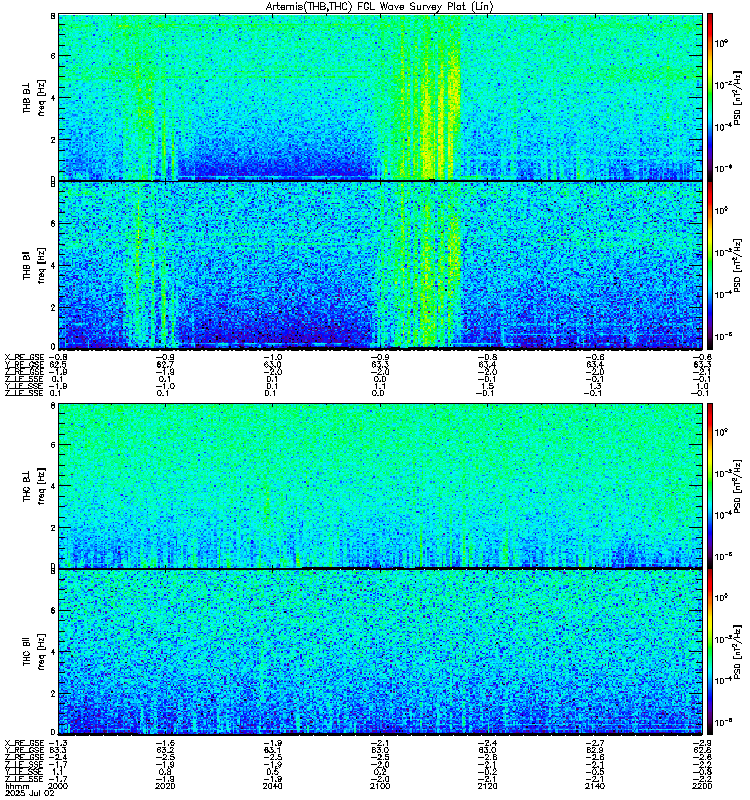Click the '-1.3' X_RE_GSE value under the THC panels
This screenshot has height=800, width=750.
coord(58,743)
